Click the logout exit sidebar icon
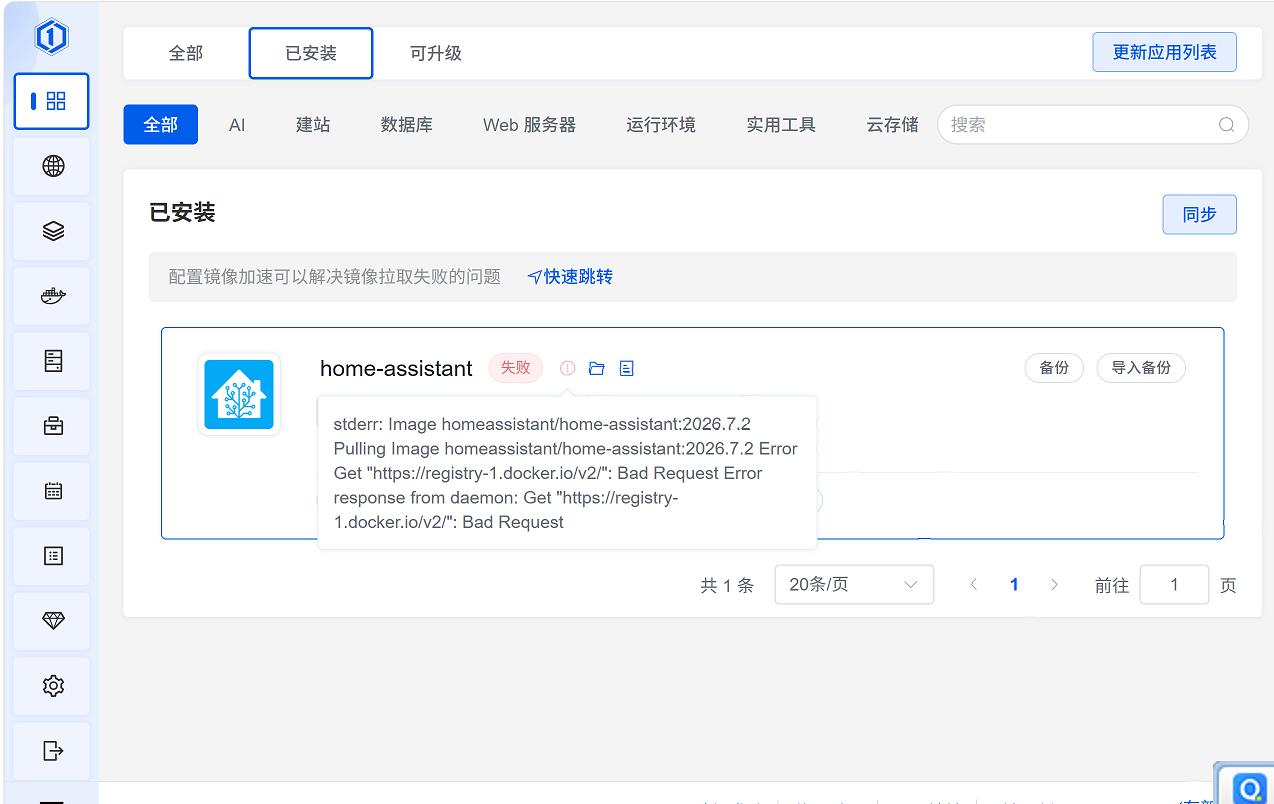Image resolution: width=1274 pixels, height=804 pixels. pyautogui.click(x=53, y=751)
